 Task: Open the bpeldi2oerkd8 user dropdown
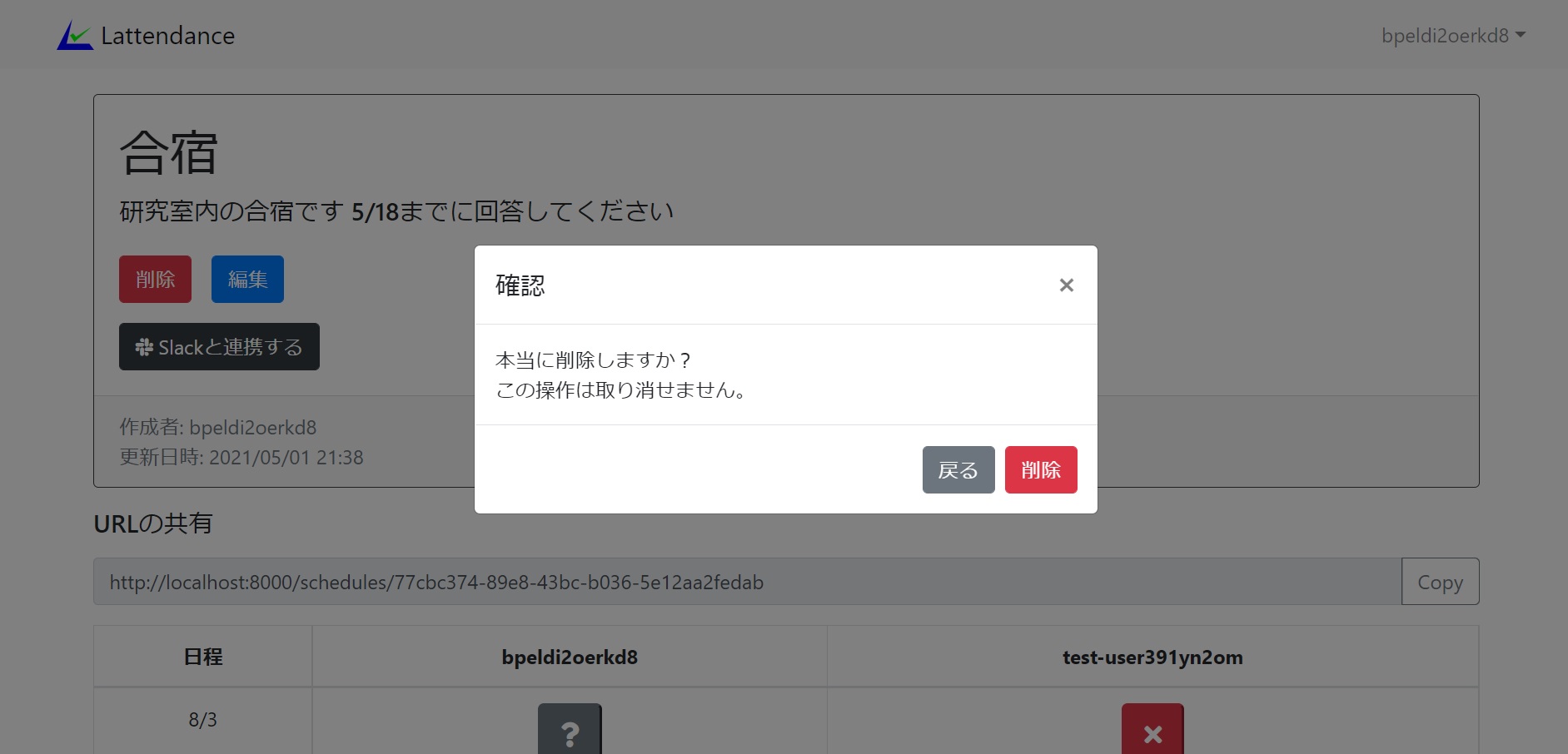pyautogui.click(x=1453, y=36)
